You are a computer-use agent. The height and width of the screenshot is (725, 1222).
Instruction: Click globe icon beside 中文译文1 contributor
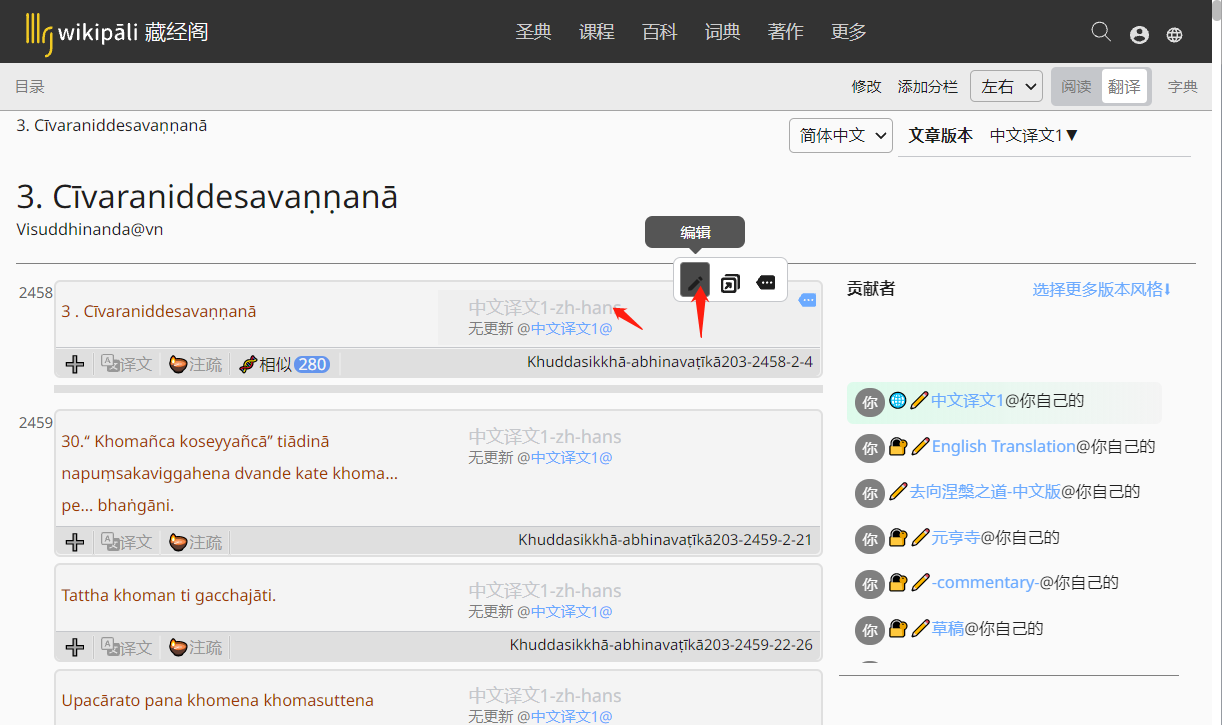(898, 401)
